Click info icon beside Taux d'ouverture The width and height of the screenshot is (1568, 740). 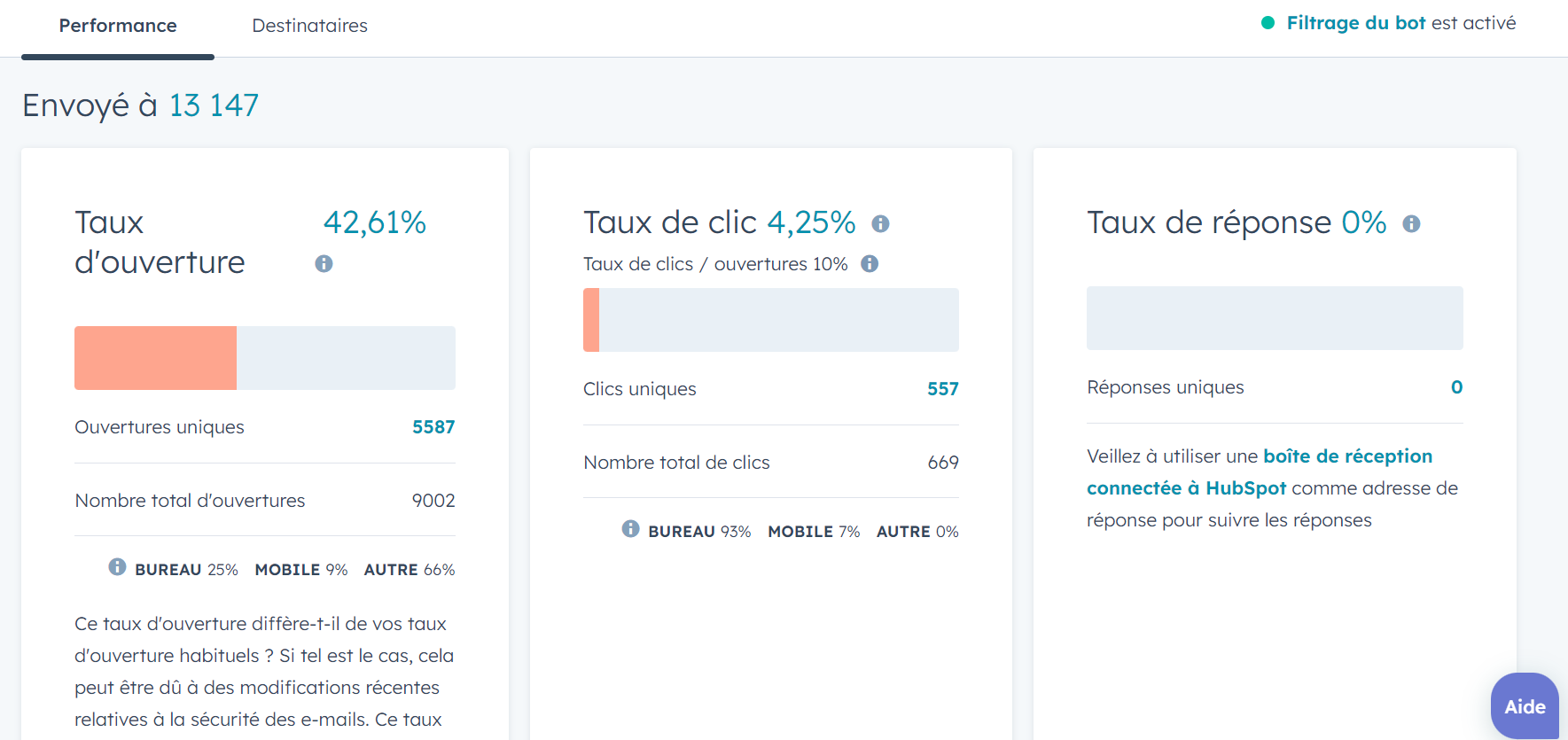[324, 264]
